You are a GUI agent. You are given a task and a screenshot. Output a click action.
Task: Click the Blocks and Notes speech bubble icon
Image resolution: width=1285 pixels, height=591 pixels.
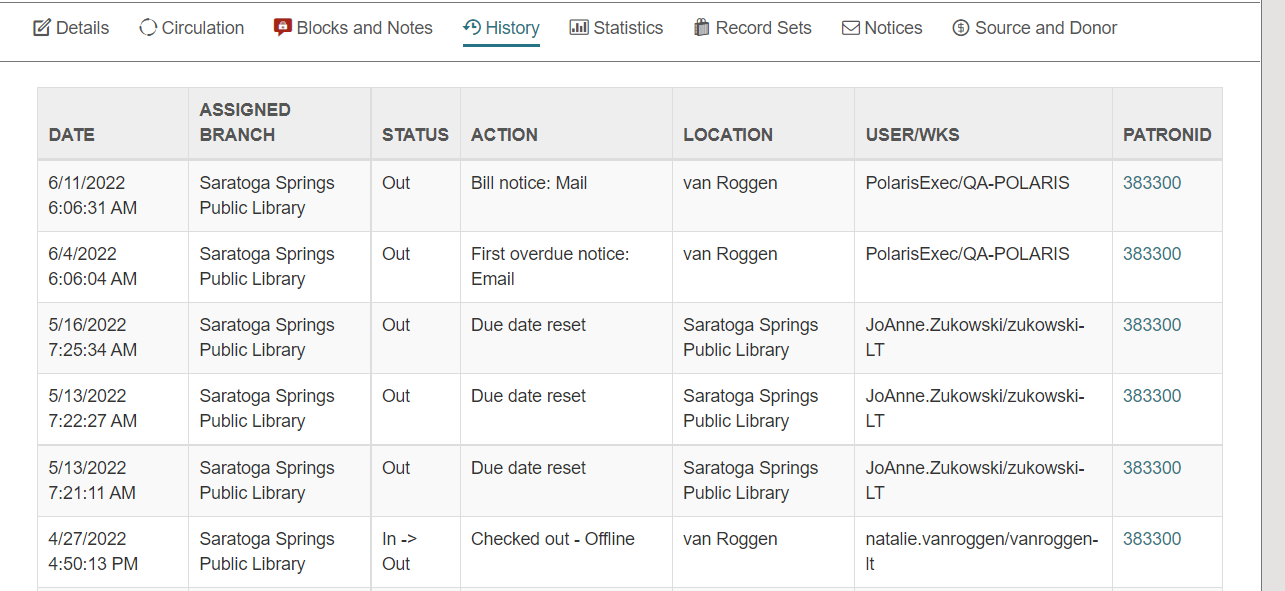click(x=282, y=27)
